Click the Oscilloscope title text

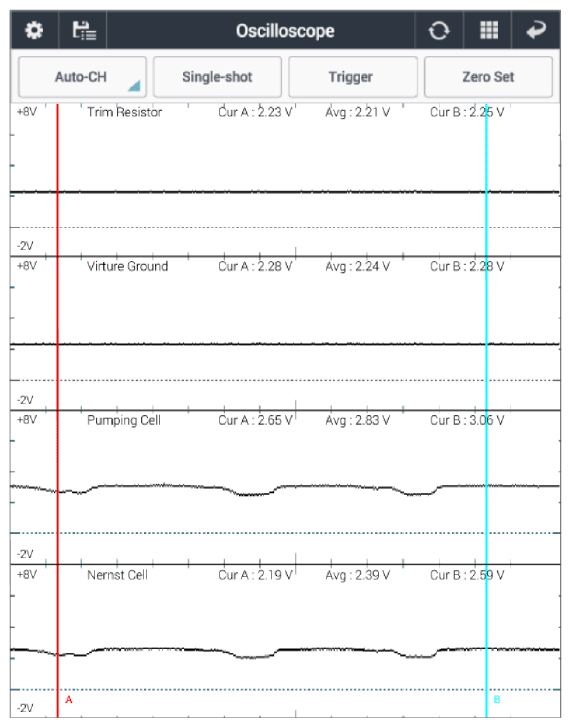pos(285,31)
